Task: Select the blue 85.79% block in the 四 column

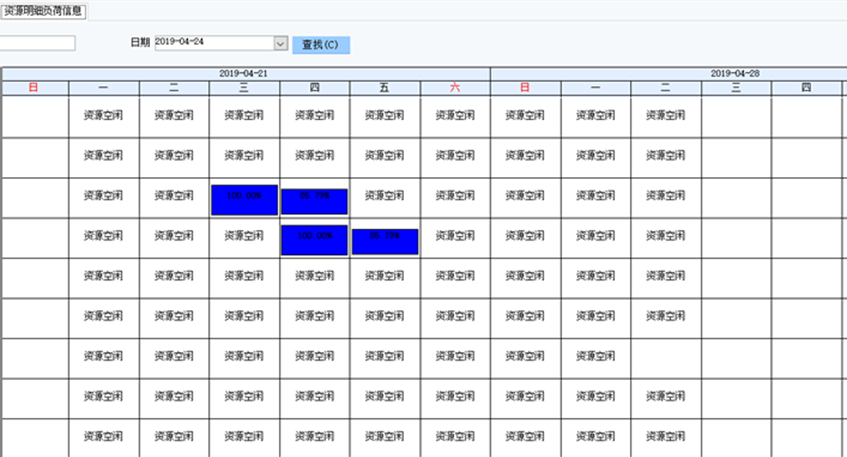Action: [x=314, y=201]
